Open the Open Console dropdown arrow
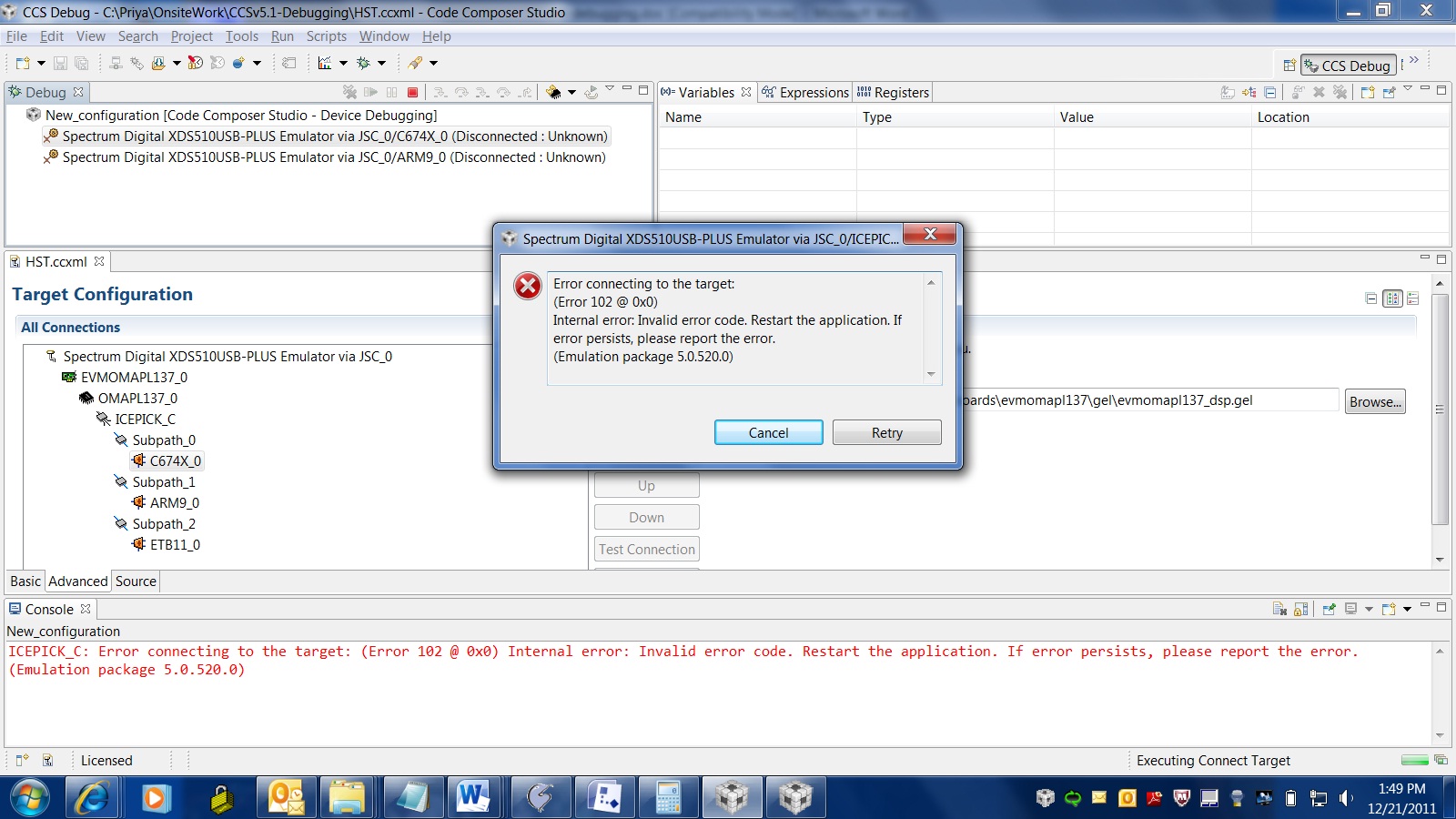Viewport: 1456px width, 819px height. (1407, 609)
